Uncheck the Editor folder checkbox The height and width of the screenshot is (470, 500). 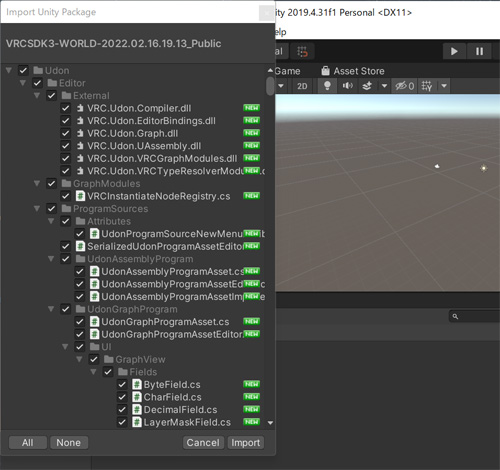(x=37, y=83)
